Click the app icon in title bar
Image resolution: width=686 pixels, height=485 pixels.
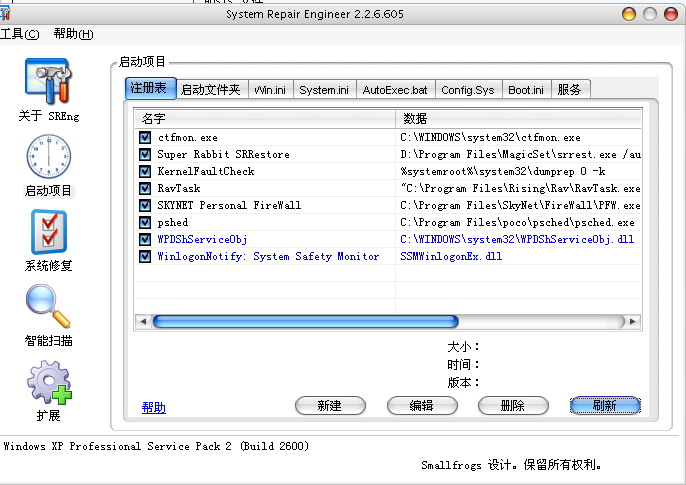[x=5, y=14]
